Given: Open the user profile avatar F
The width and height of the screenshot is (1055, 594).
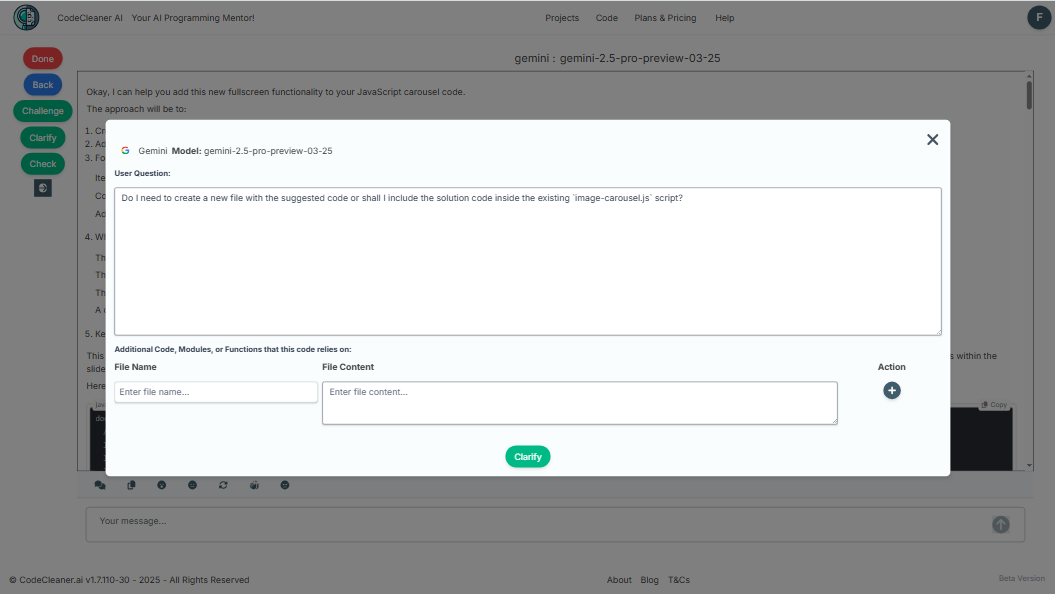Looking at the screenshot, I should pyautogui.click(x=1039, y=17).
